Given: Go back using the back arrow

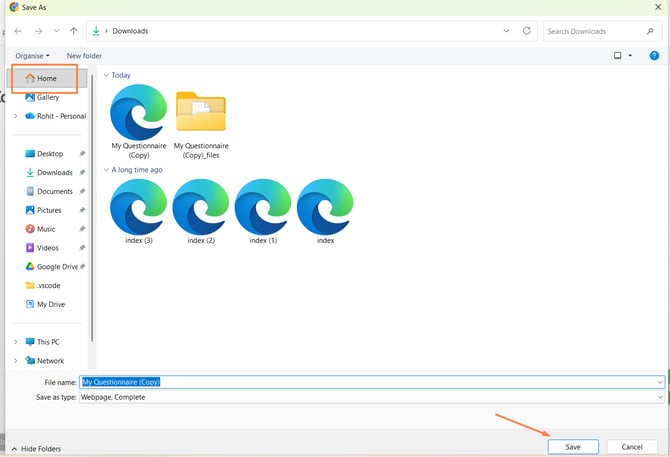Looking at the screenshot, I should click(x=18, y=31).
